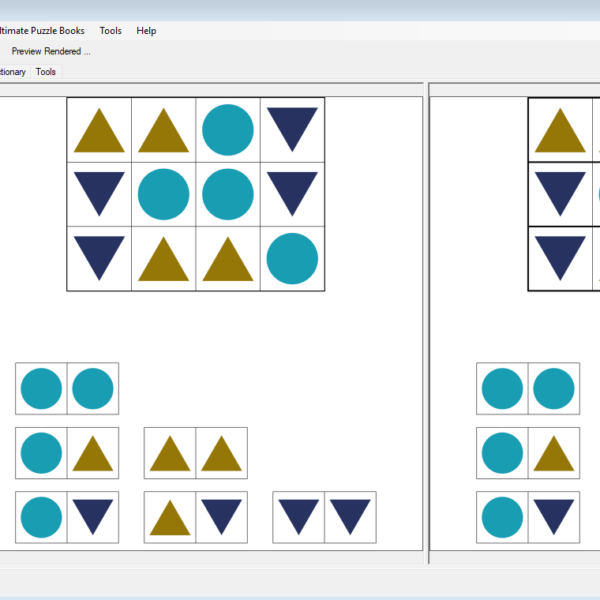Open the Help menu

click(146, 31)
